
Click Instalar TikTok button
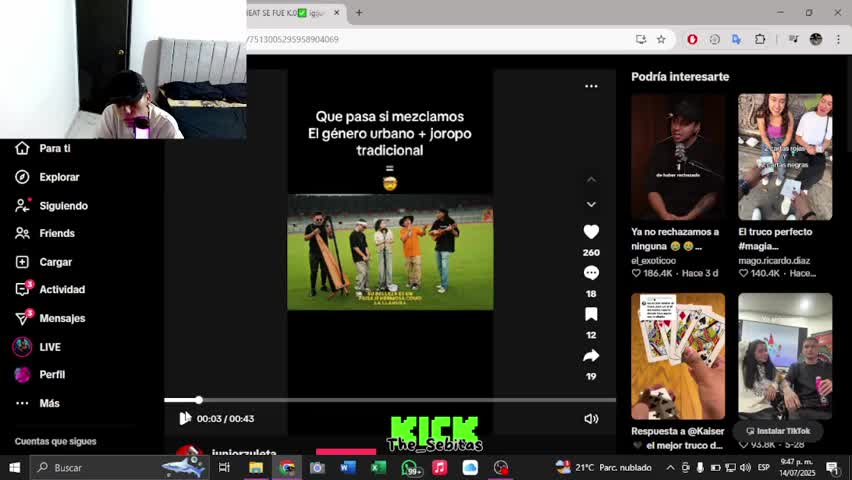point(778,431)
